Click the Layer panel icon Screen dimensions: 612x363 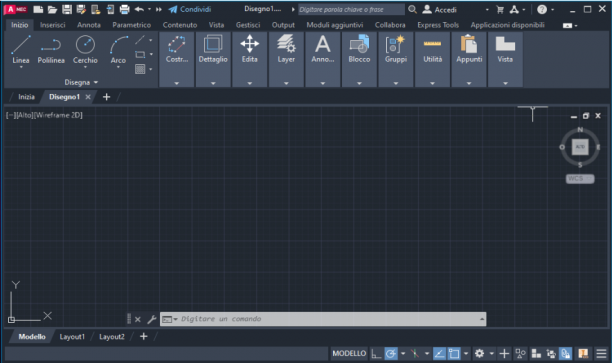[286, 44]
